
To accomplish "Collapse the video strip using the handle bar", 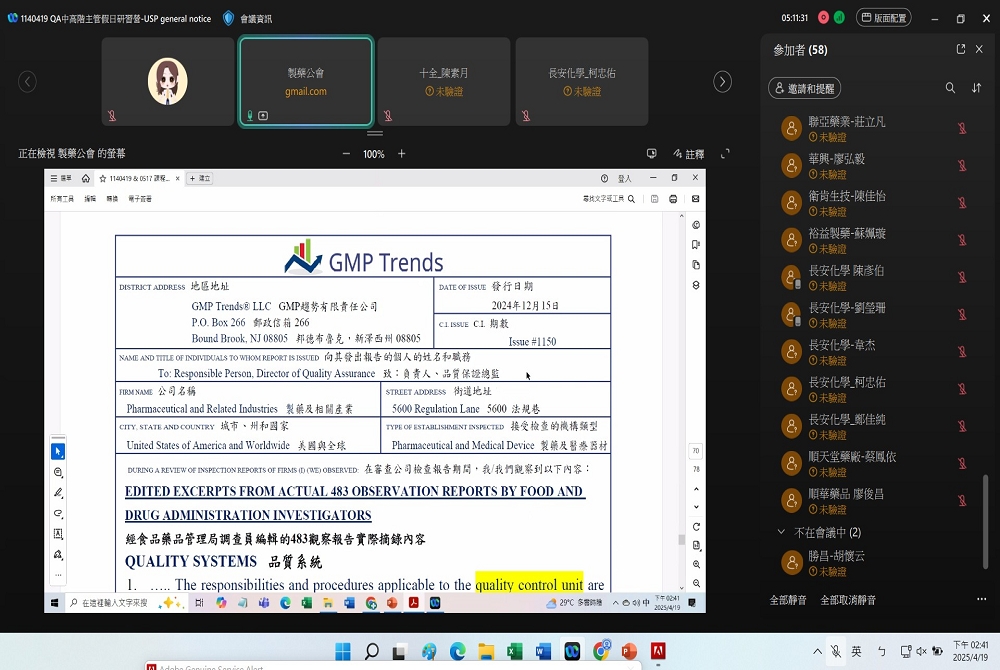I will coord(375,133).
